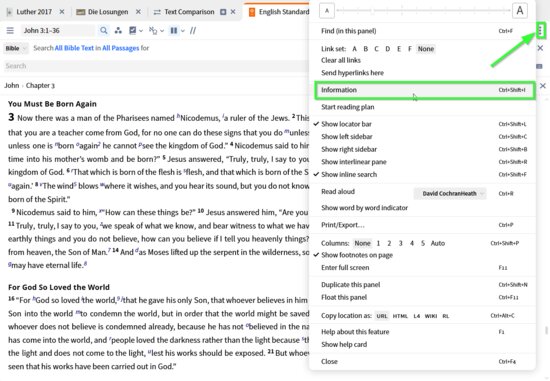This screenshot has height=381, width=550.
Task: Click the font size slider track
Action: tap(423, 11)
